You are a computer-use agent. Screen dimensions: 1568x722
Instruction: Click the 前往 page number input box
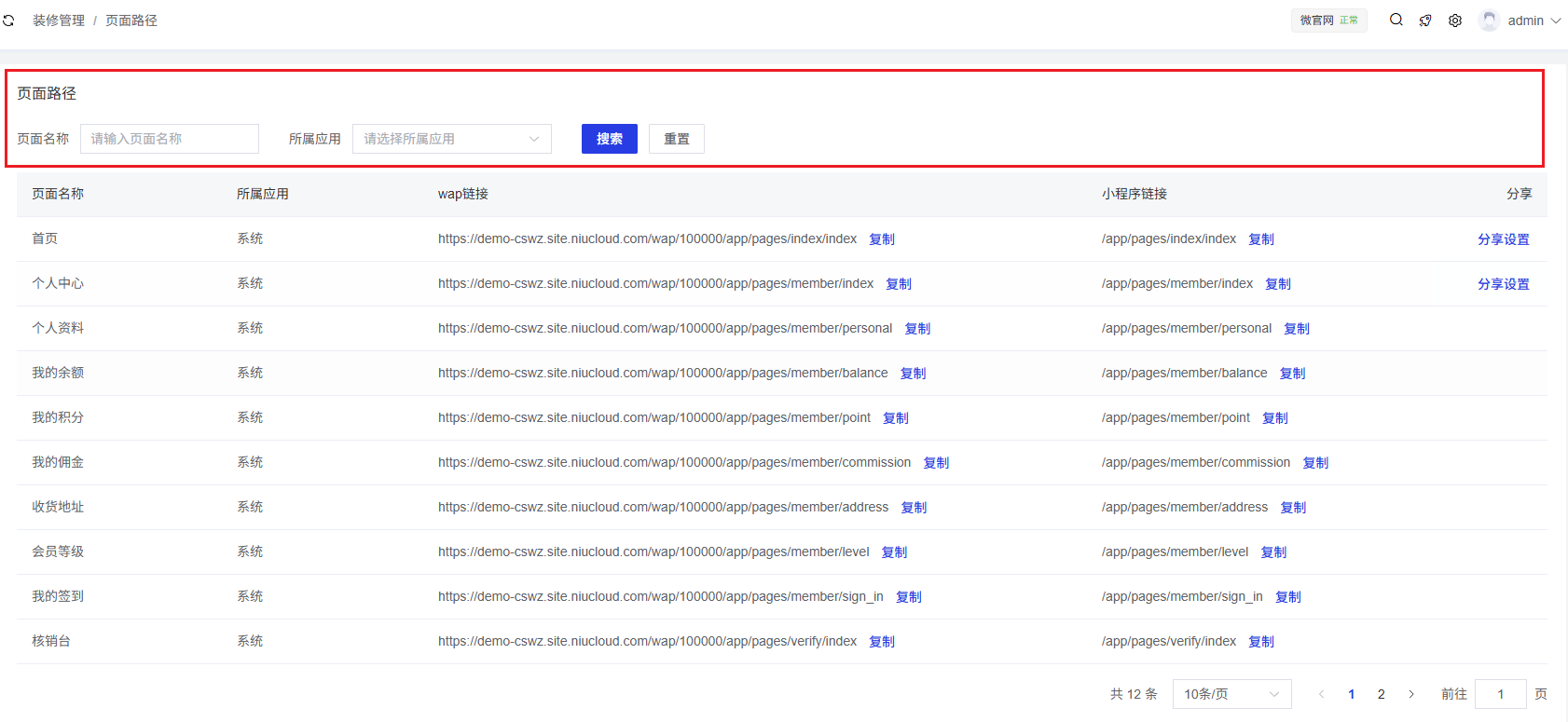coord(1500,694)
